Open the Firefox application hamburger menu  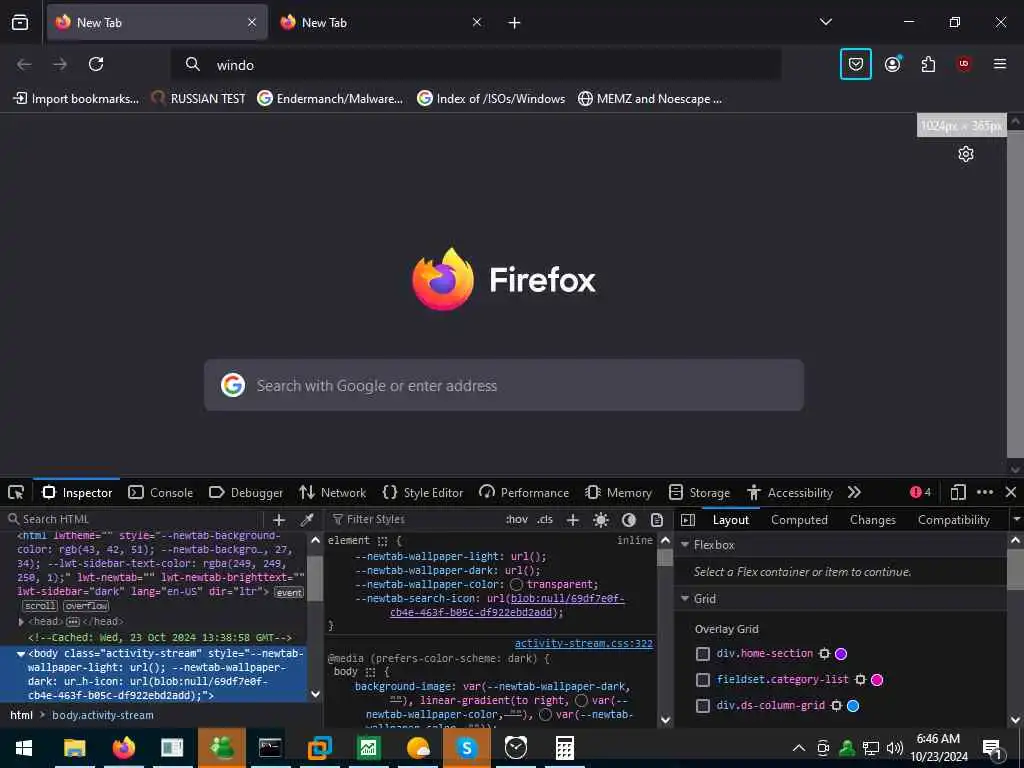point(1000,64)
